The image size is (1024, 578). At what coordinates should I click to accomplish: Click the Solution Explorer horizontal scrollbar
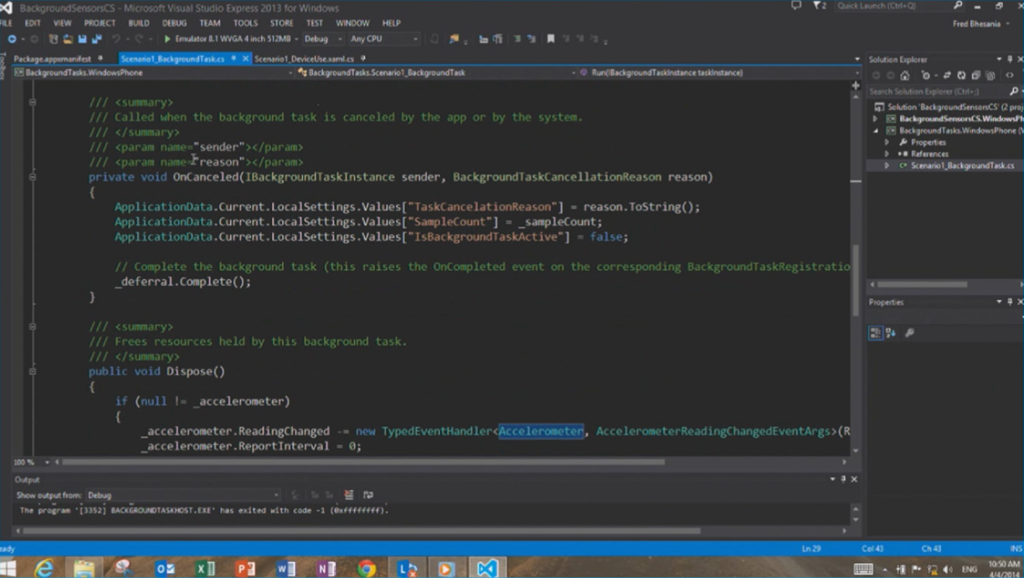922,285
